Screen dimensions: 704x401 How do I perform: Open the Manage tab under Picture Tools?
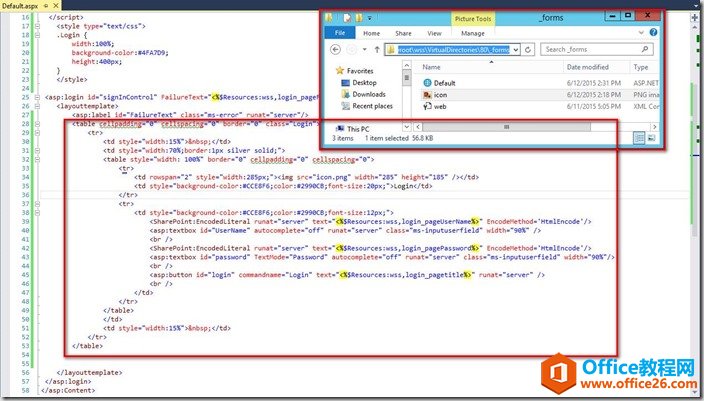(473, 33)
